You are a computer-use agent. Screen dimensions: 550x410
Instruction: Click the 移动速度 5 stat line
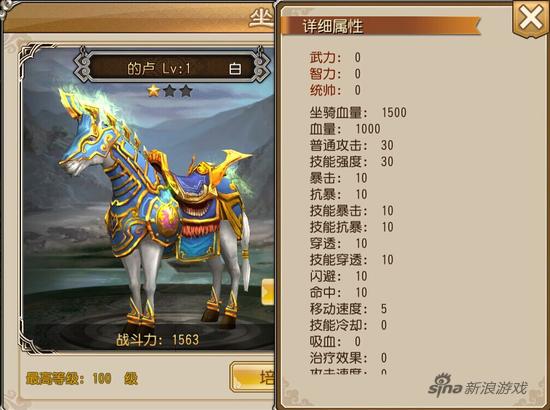[348, 309]
